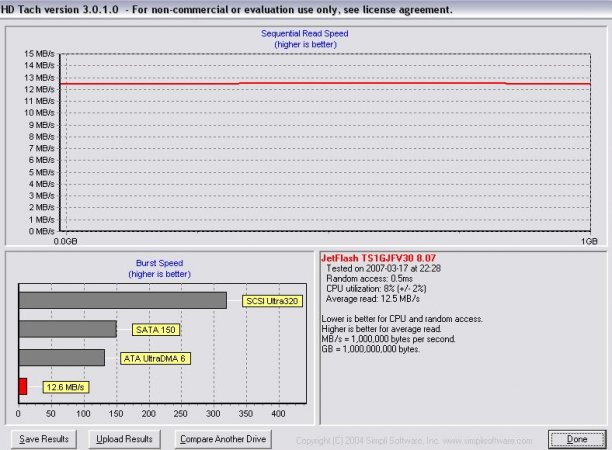Click the 0 MB/s axis label

41,231
